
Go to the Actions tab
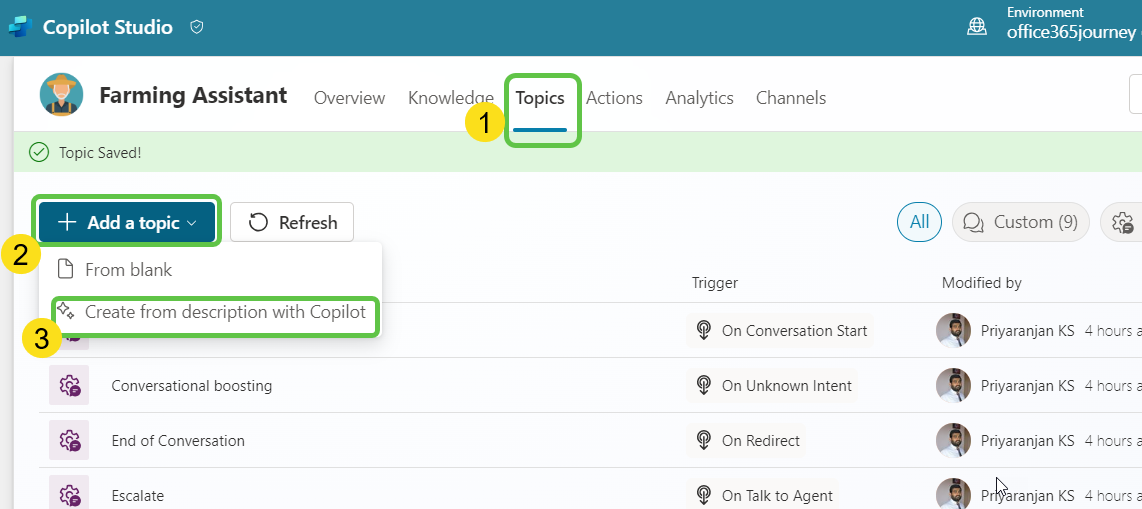pyautogui.click(x=614, y=98)
